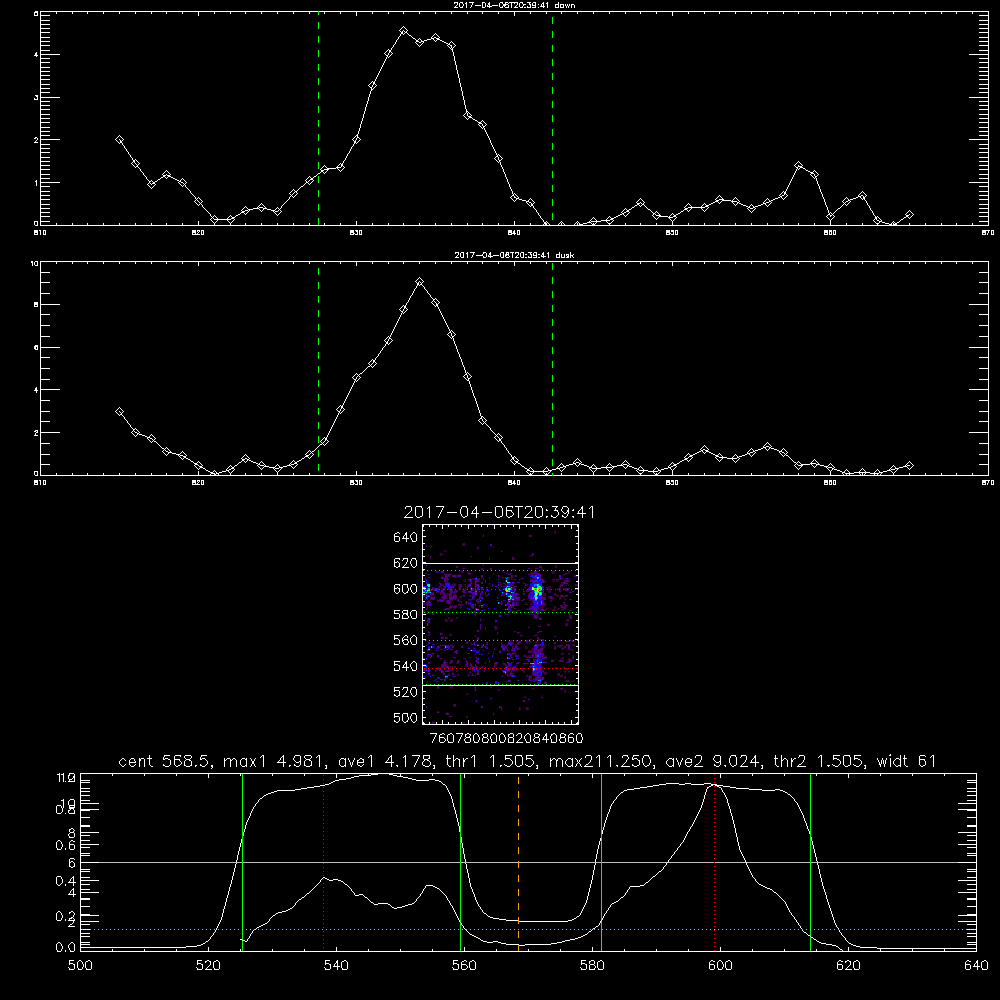Click the green boundary line near 560 in bottom plot
The height and width of the screenshot is (1000, 1000).
pyautogui.click(x=460, y=862)
